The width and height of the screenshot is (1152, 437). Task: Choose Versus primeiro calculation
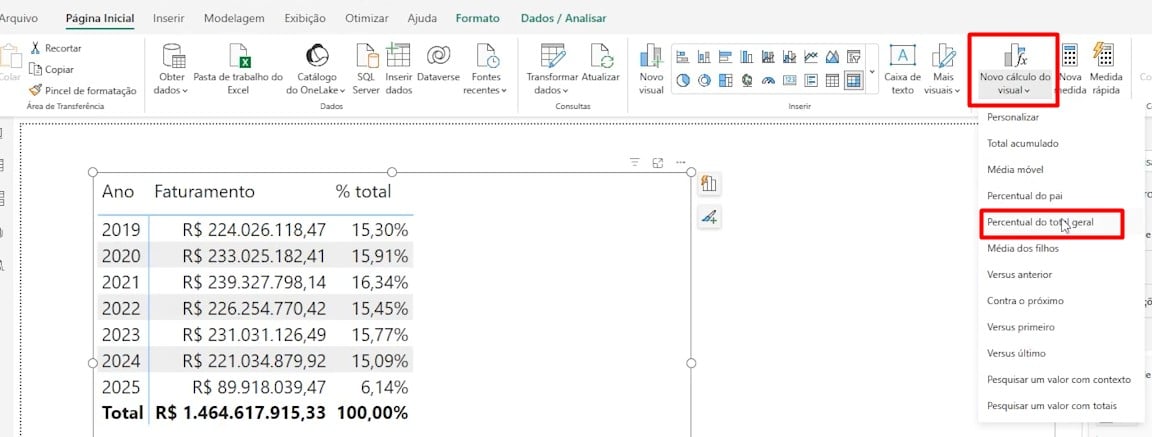pyautogui.click(x=1021, y=327)
